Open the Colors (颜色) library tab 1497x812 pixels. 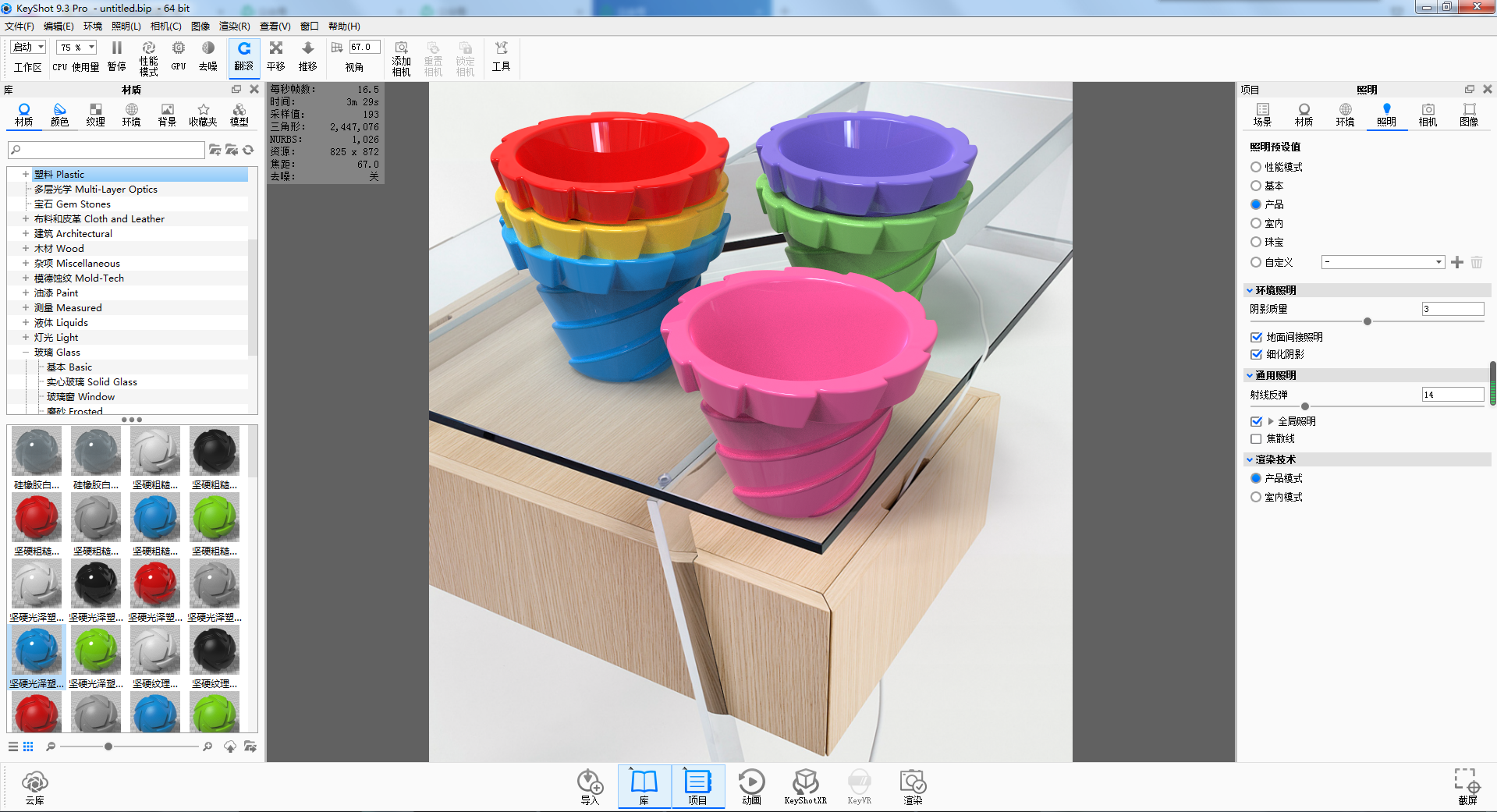click(59, 115)
